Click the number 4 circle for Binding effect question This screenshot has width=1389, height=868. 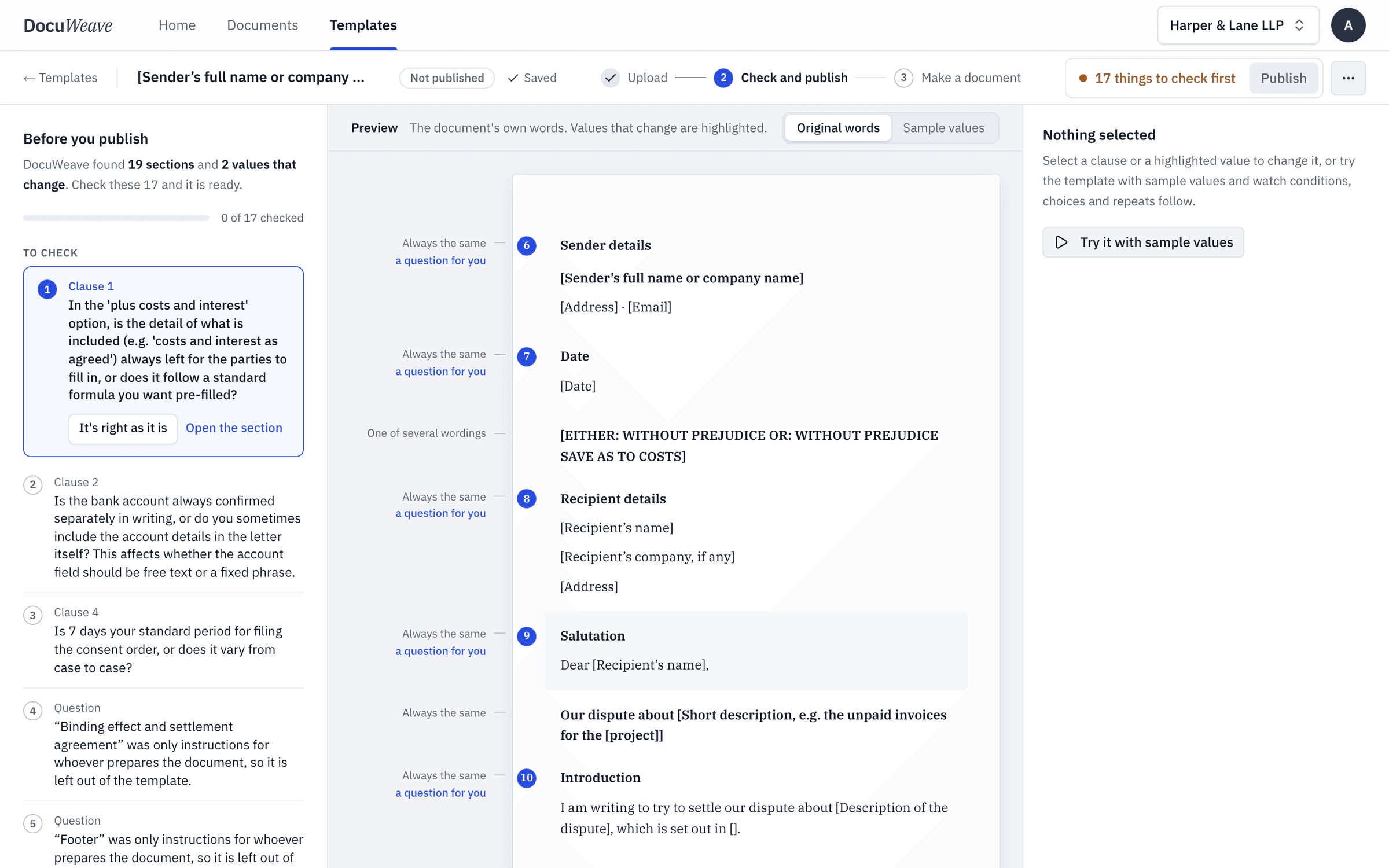[x=32, y=711]
